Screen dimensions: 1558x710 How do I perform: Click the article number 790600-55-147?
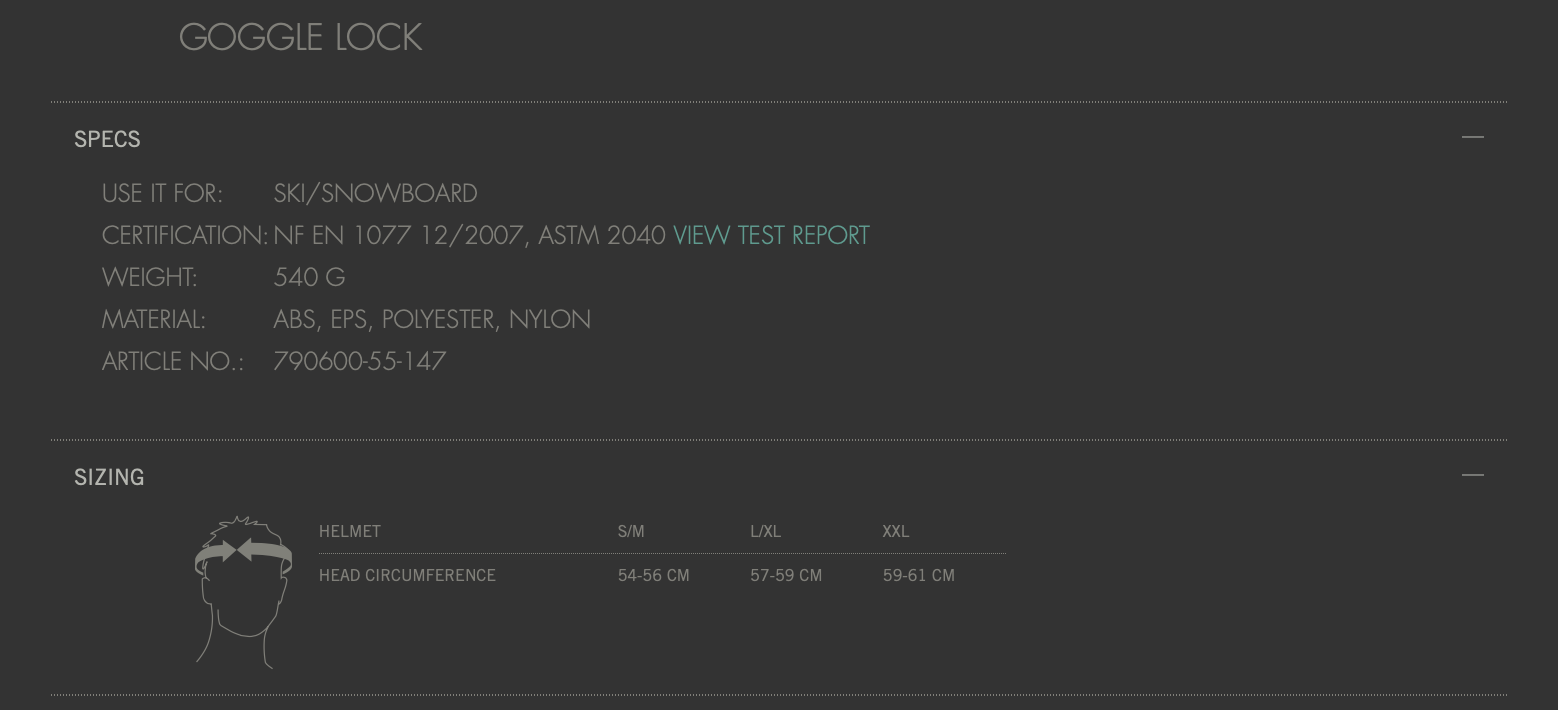360,361
